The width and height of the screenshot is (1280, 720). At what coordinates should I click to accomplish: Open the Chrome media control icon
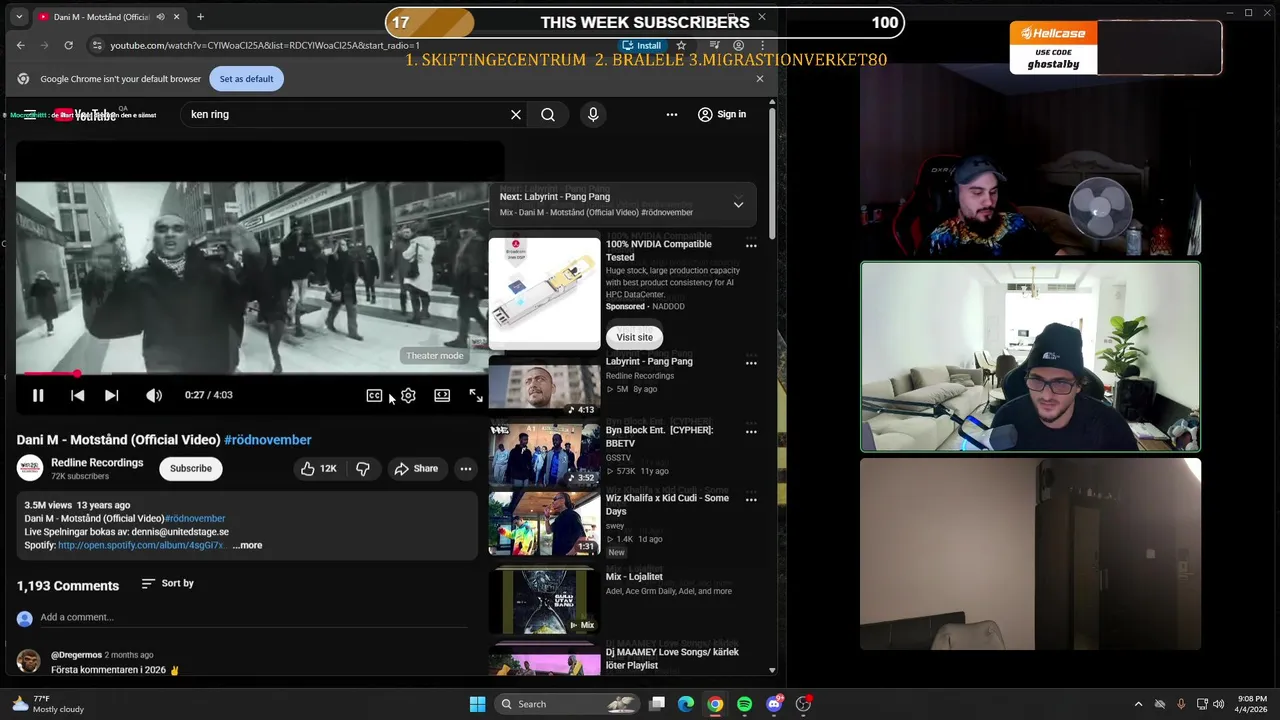coord(714,45)
